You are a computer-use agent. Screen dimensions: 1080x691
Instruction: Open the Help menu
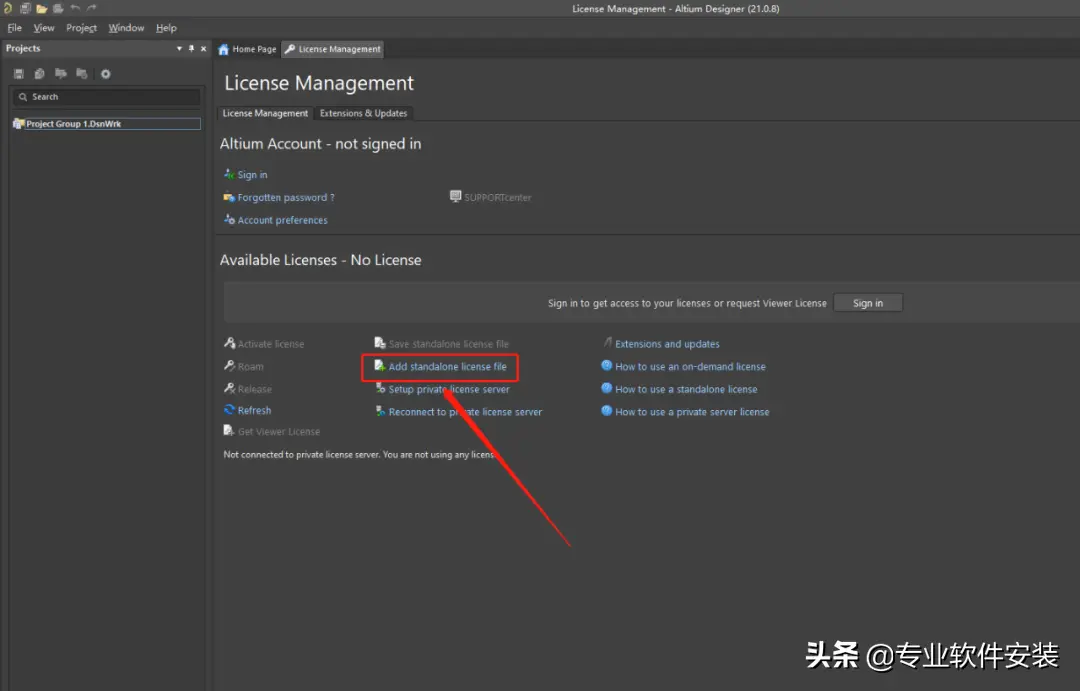pyautogui.click(x=166, y=28)
